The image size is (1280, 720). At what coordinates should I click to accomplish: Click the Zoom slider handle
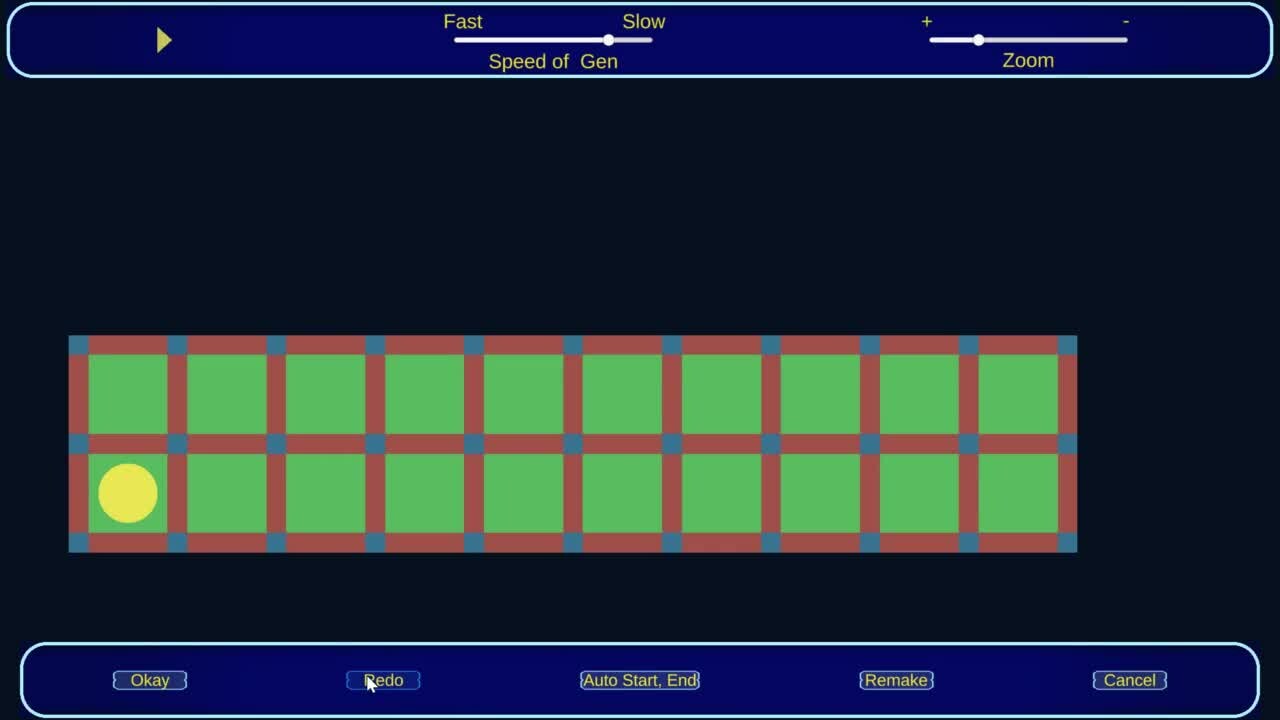978,40
